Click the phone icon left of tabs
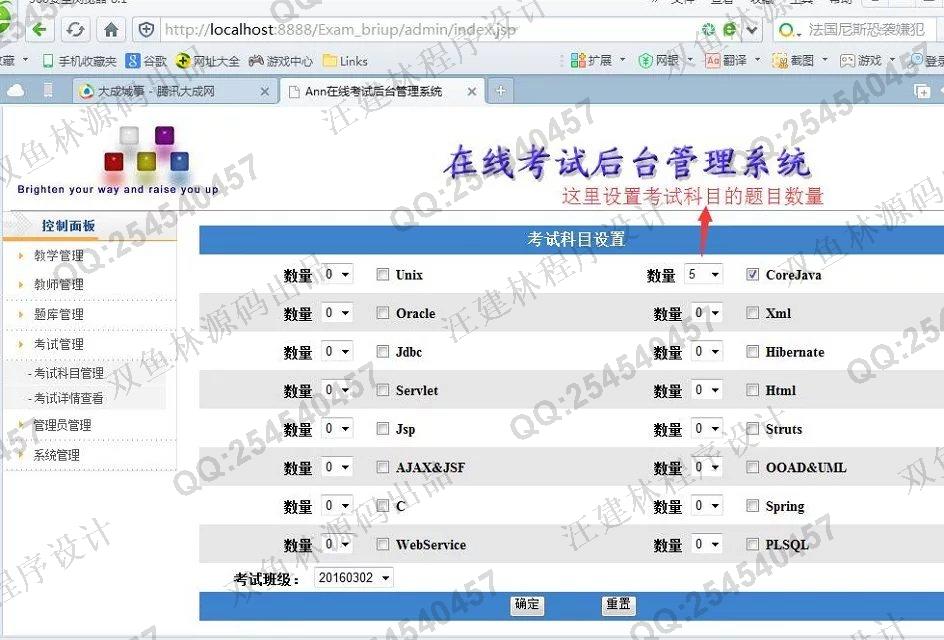 click(48, 90)
